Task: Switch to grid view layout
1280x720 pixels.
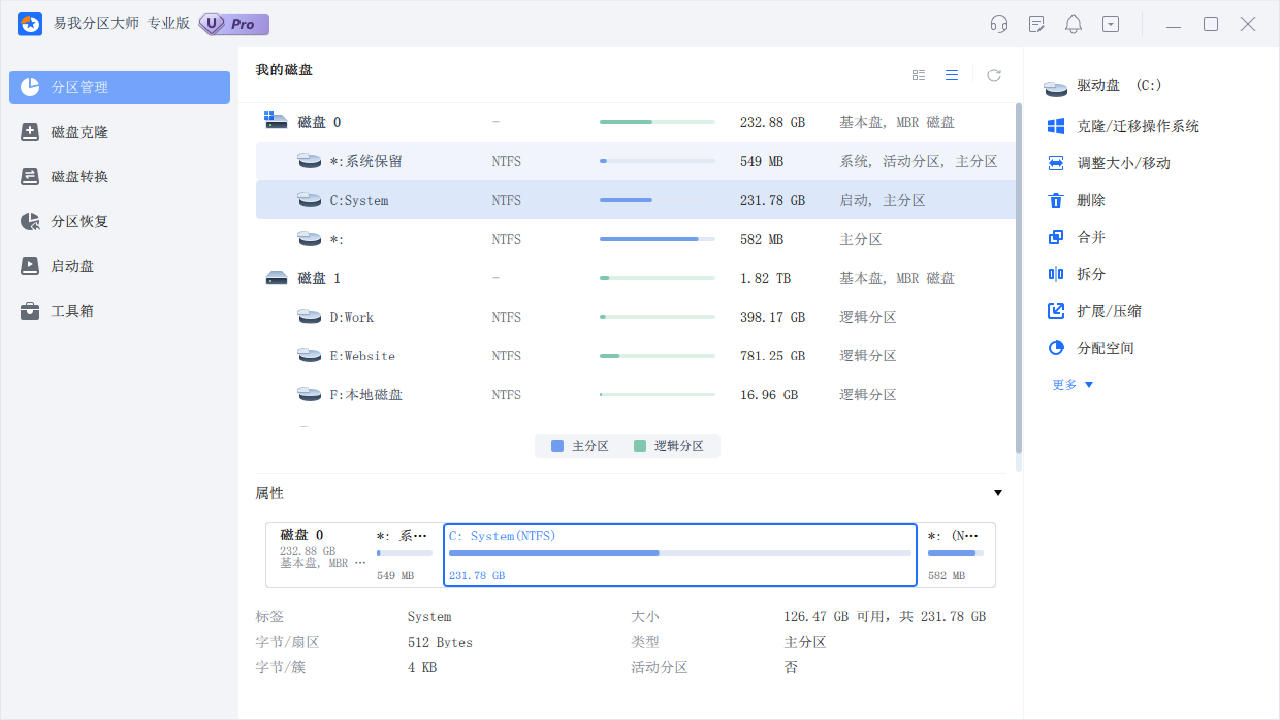Action: [918, 74]
